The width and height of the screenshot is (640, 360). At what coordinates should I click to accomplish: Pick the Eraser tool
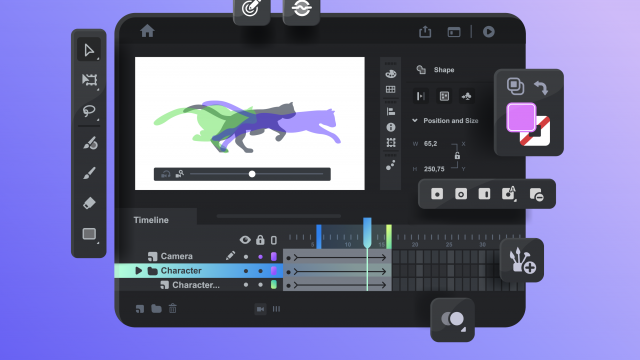tap(89, 203)
